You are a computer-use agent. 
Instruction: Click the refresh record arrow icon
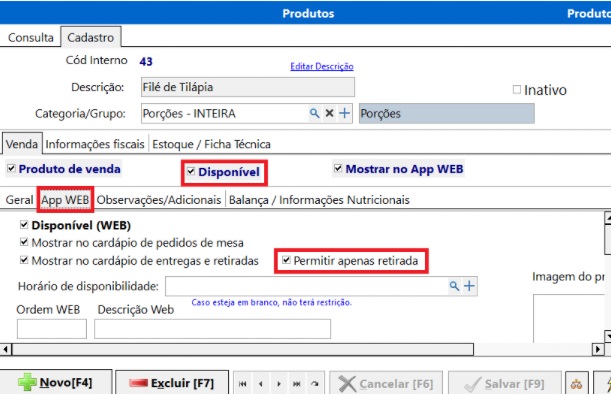[314, 384]
